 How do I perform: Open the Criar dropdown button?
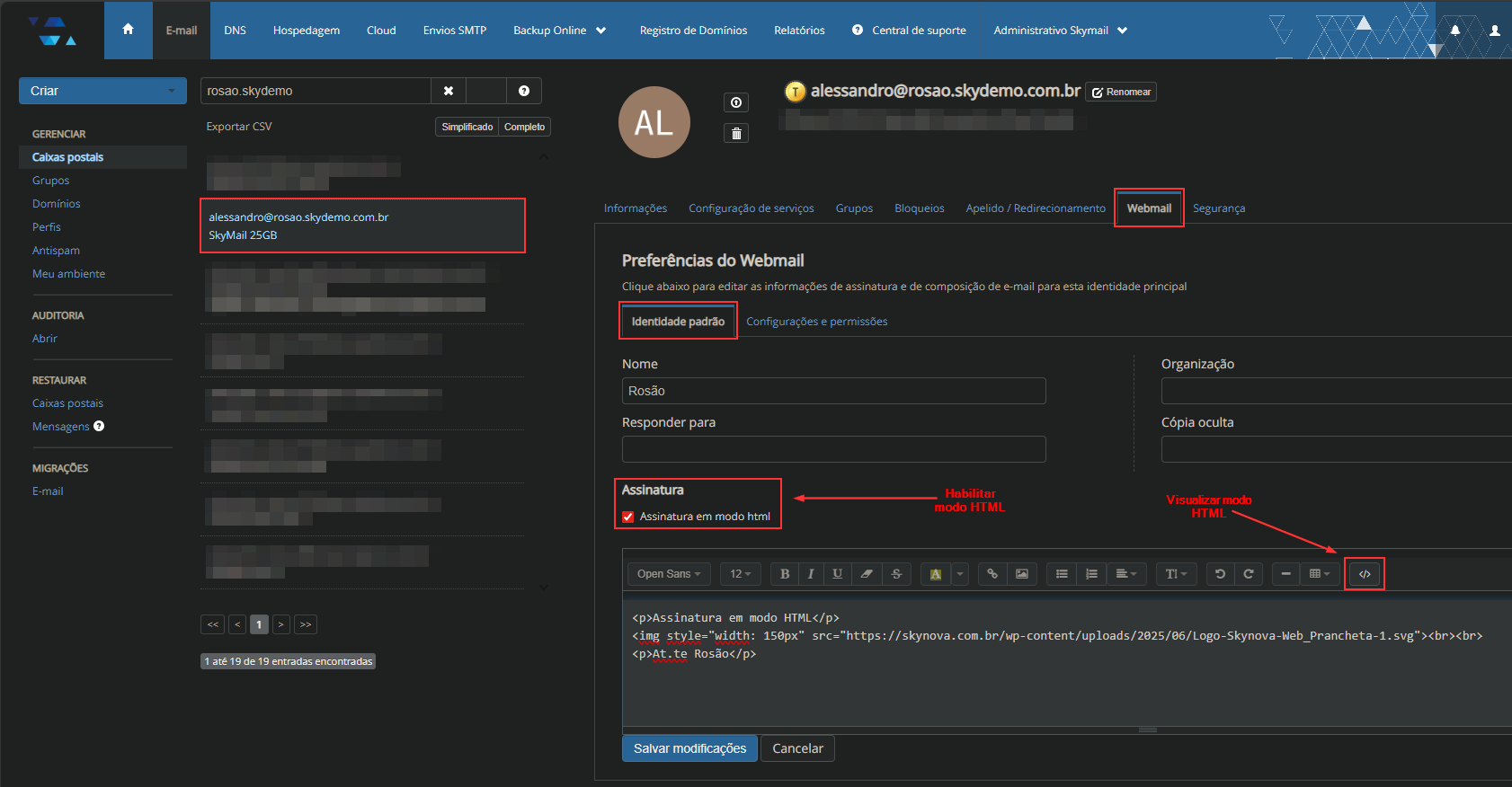pos(102,91)
